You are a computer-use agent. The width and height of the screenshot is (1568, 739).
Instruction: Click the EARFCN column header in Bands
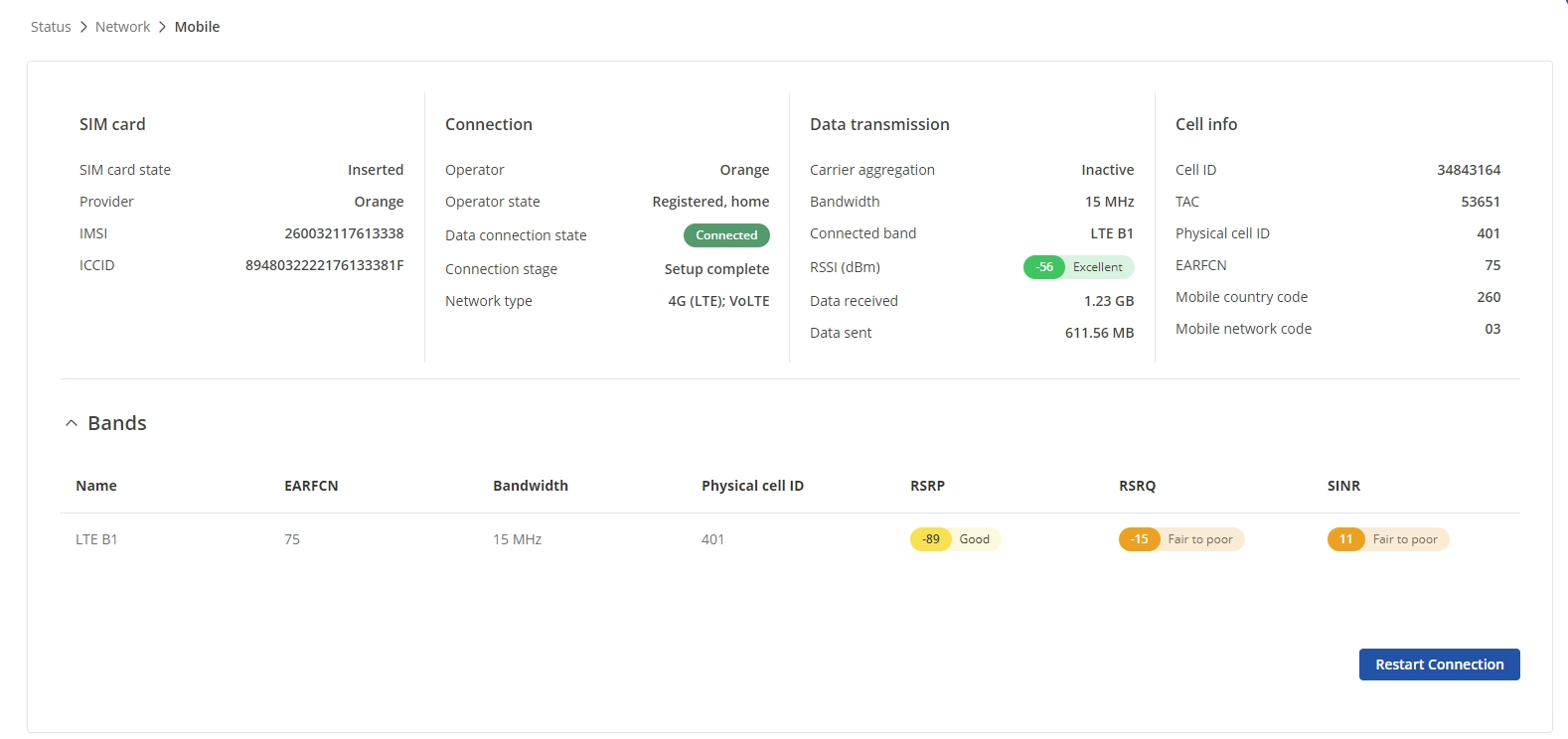[311, 486]
